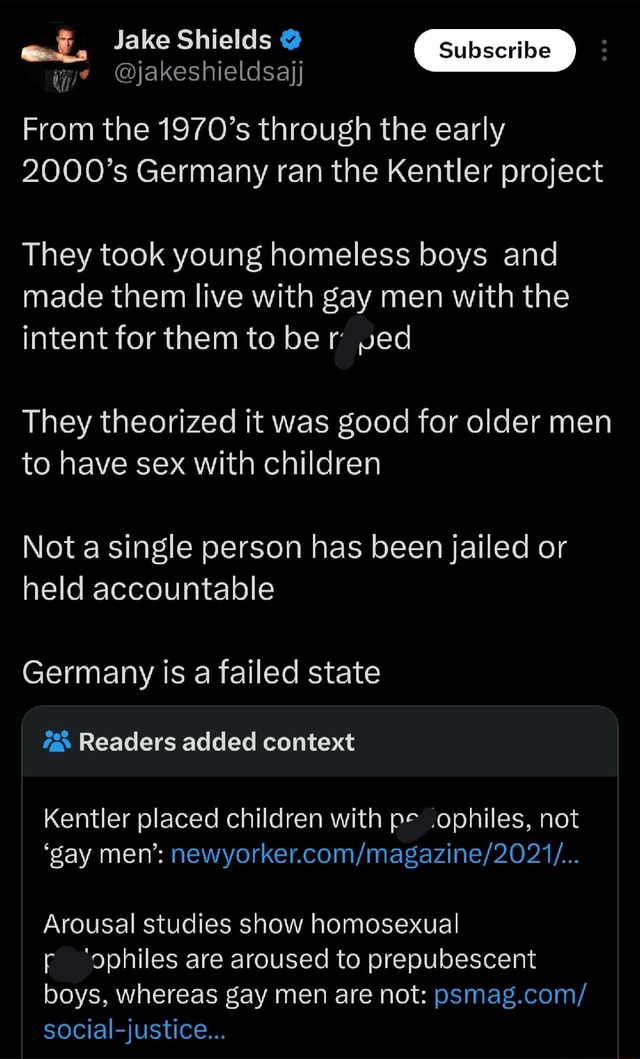Screen dimensions: 640x1059
Task: Open the Jake Shields display name
Action: pos(193,40)
